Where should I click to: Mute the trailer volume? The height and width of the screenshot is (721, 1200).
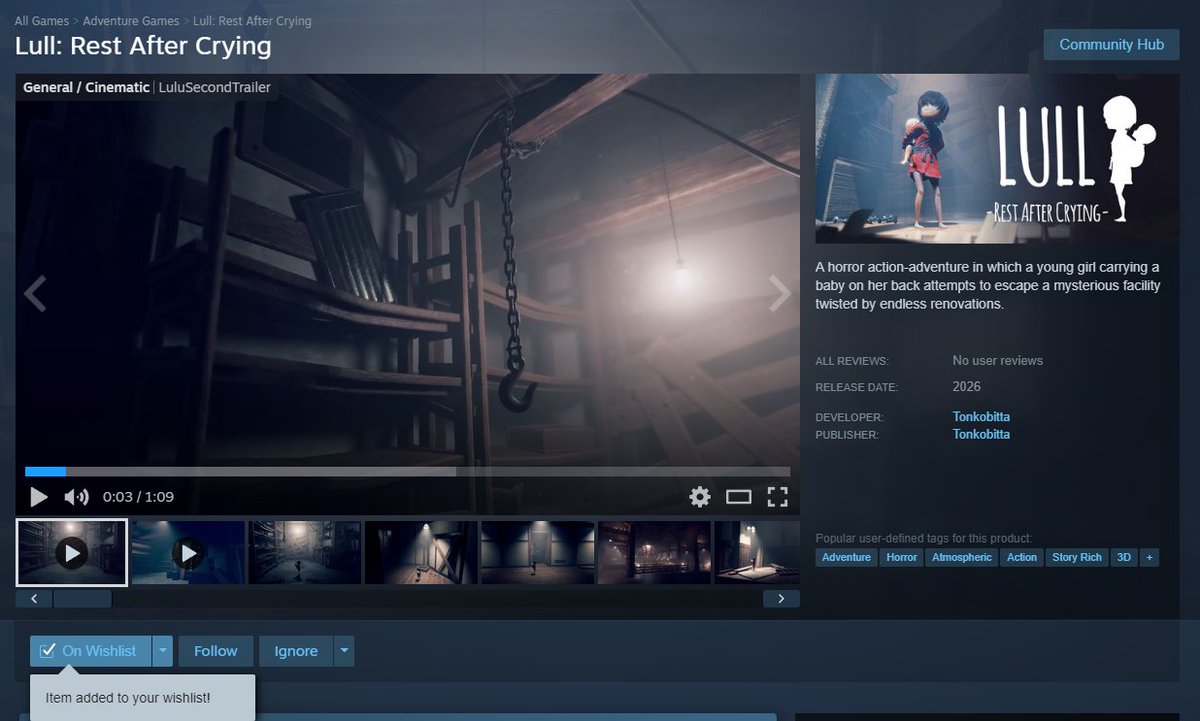pos(76,496)
